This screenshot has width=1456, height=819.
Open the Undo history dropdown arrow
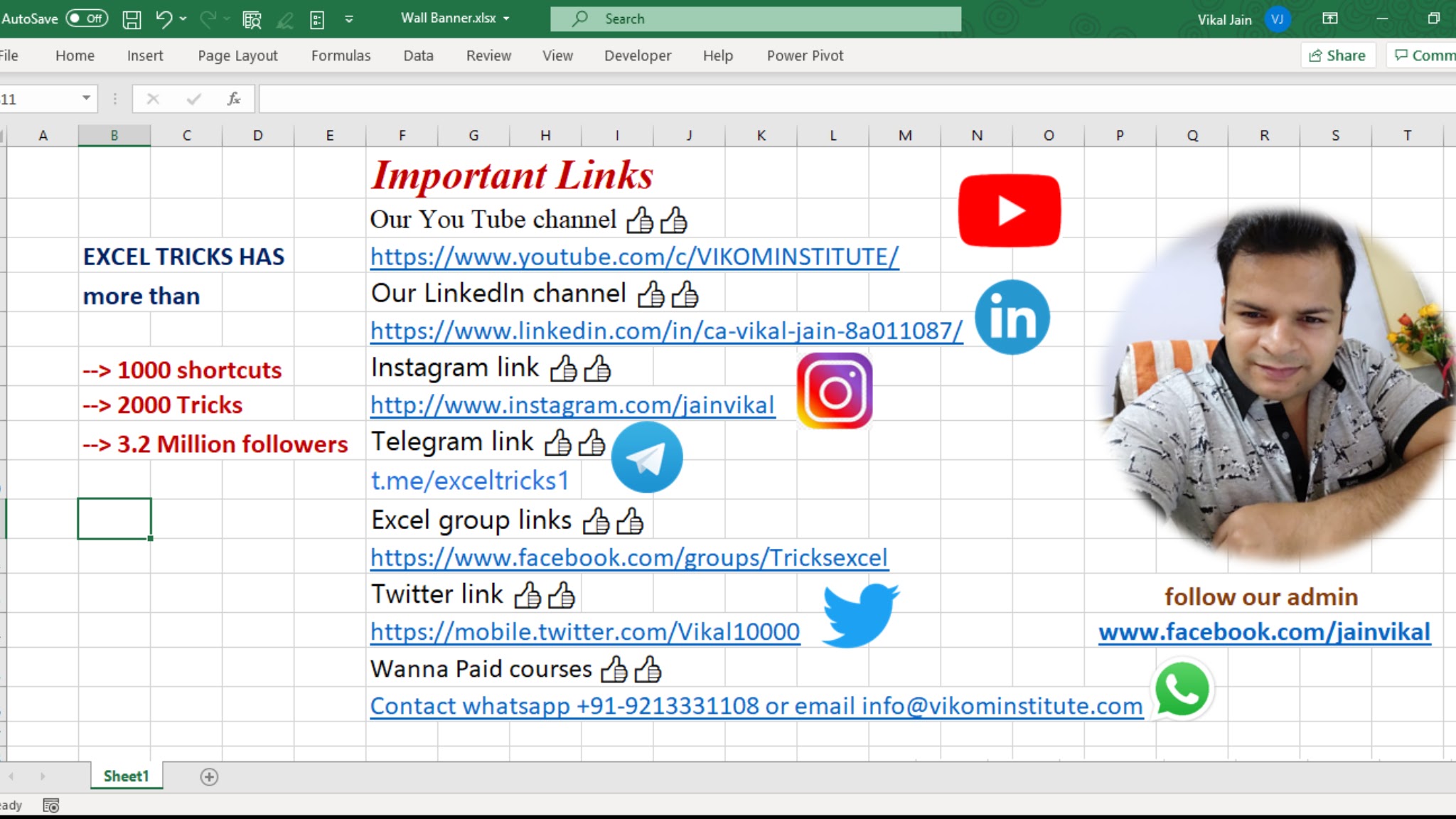tap(183, 19)
